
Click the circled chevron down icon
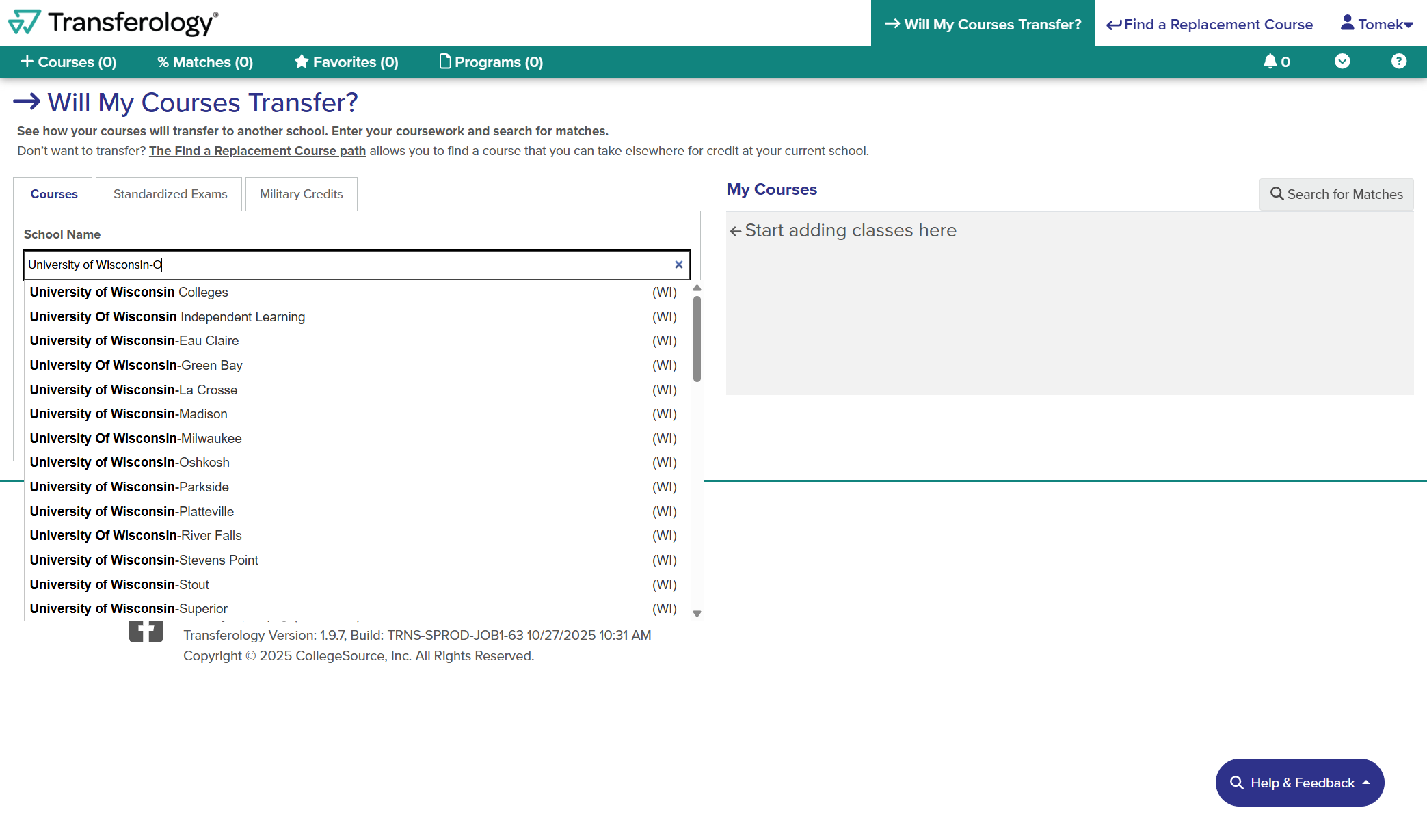click(x=1342, y=62)
